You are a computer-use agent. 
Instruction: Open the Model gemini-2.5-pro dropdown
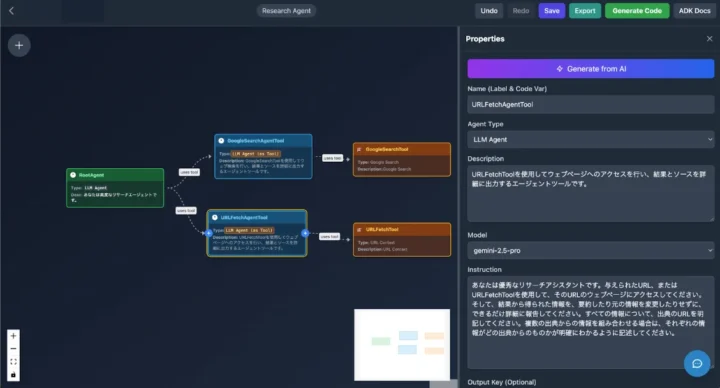tap(591, 251)
